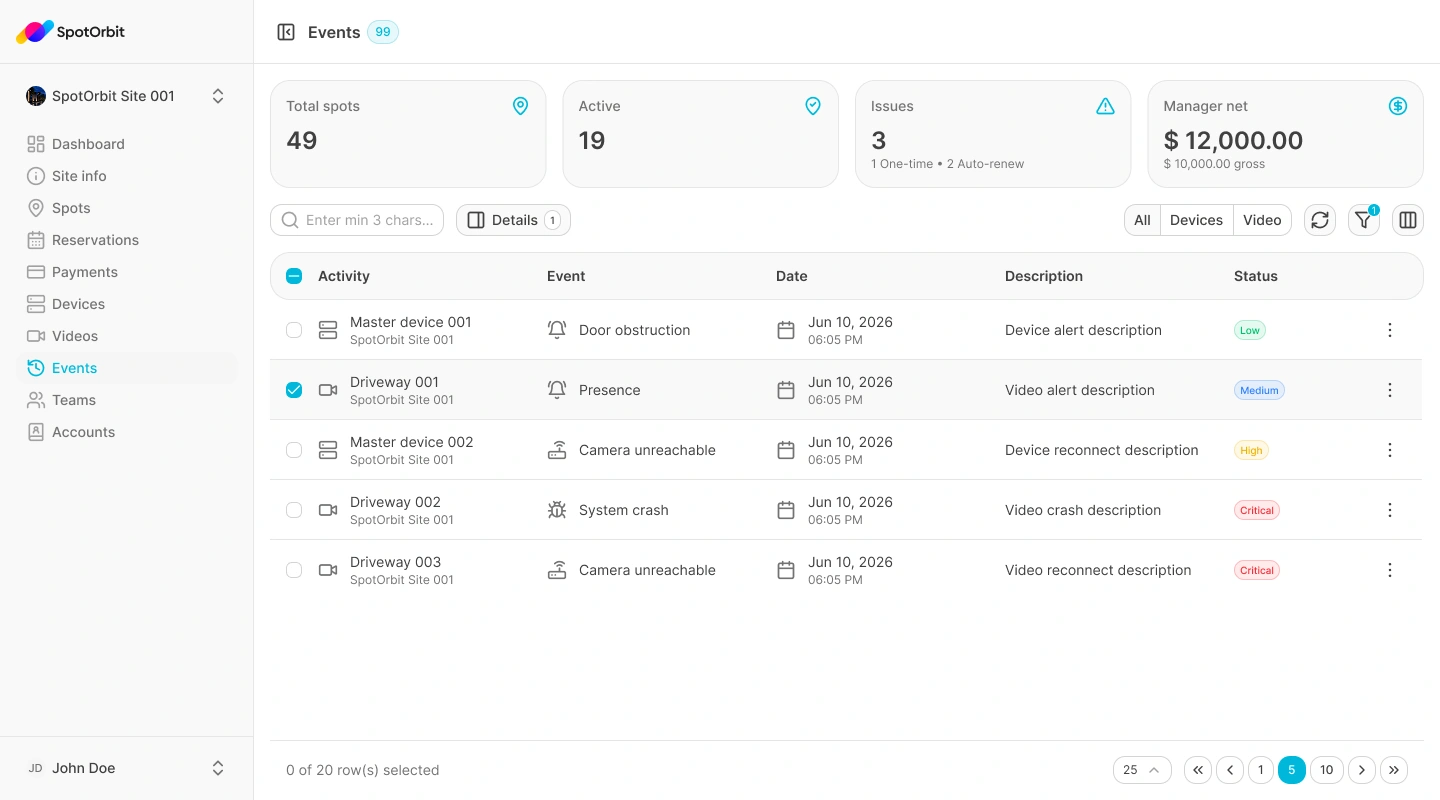Open row menu for Master device 001
Screen dimensions: 1440x800
1390,330
